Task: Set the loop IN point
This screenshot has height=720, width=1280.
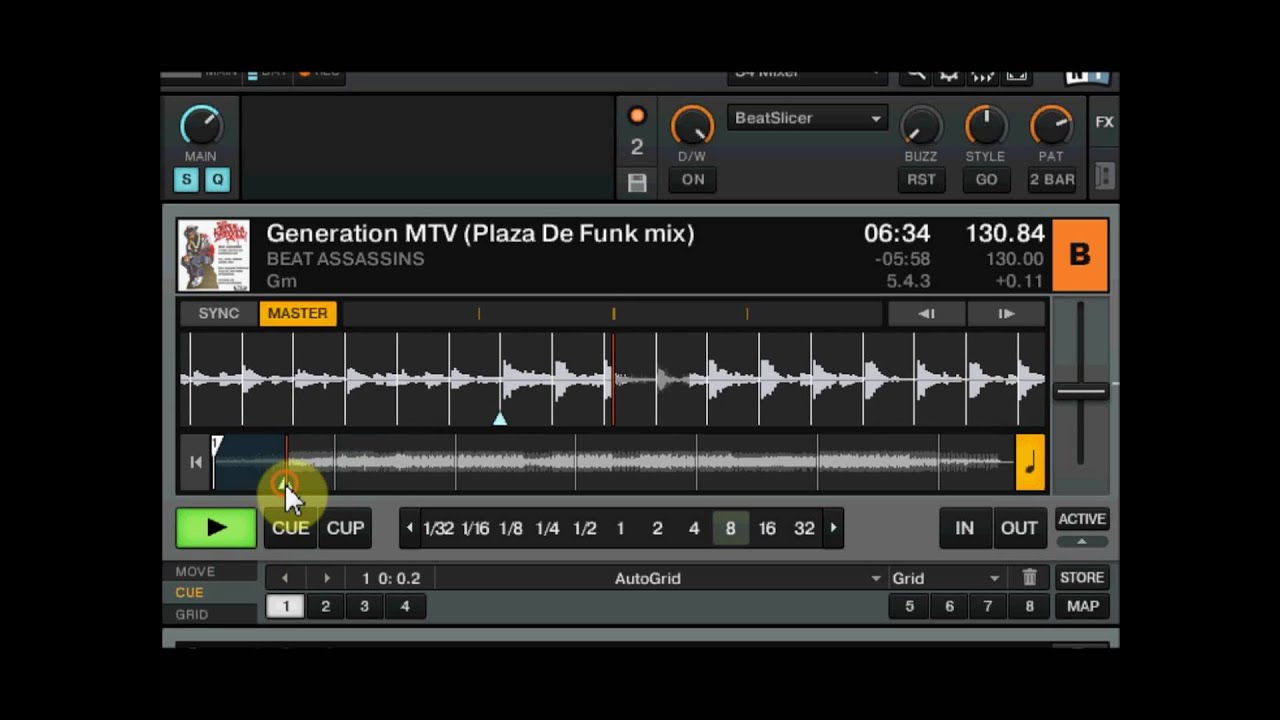Action: (964, 528)
